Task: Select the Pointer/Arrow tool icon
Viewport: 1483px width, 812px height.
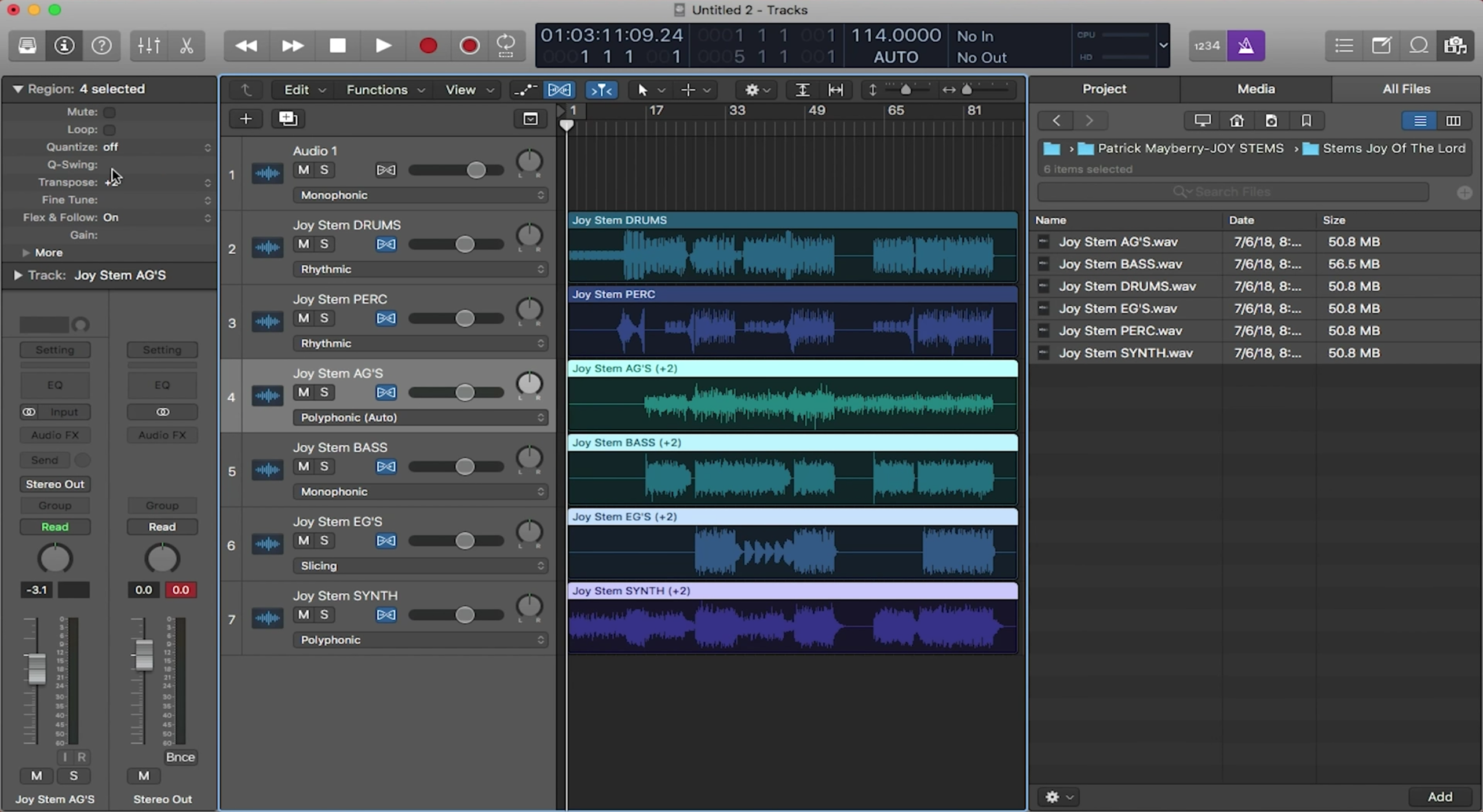Action: click(641, 89)
